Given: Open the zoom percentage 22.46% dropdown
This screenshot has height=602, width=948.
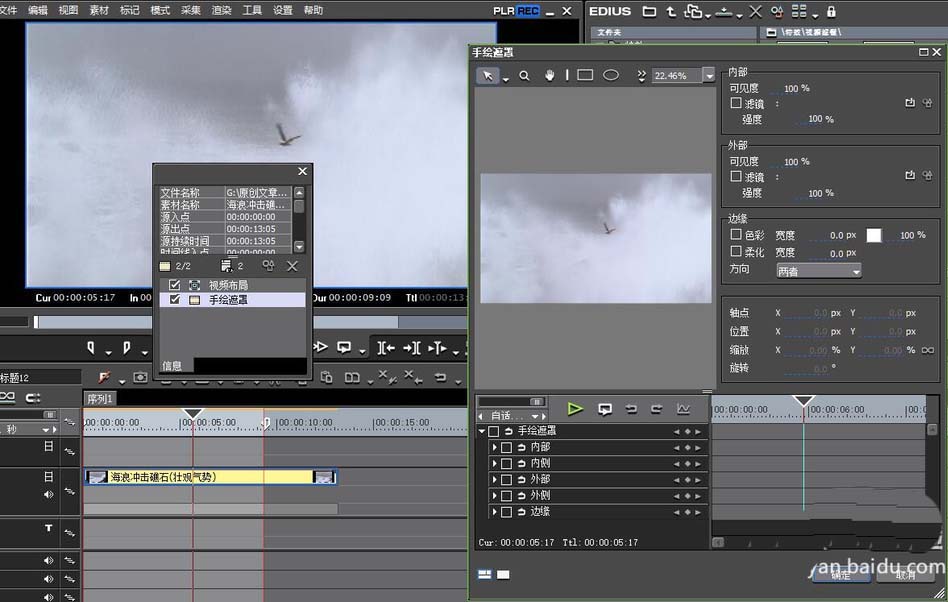Looking at the screenshot, I should coord(709,76).
